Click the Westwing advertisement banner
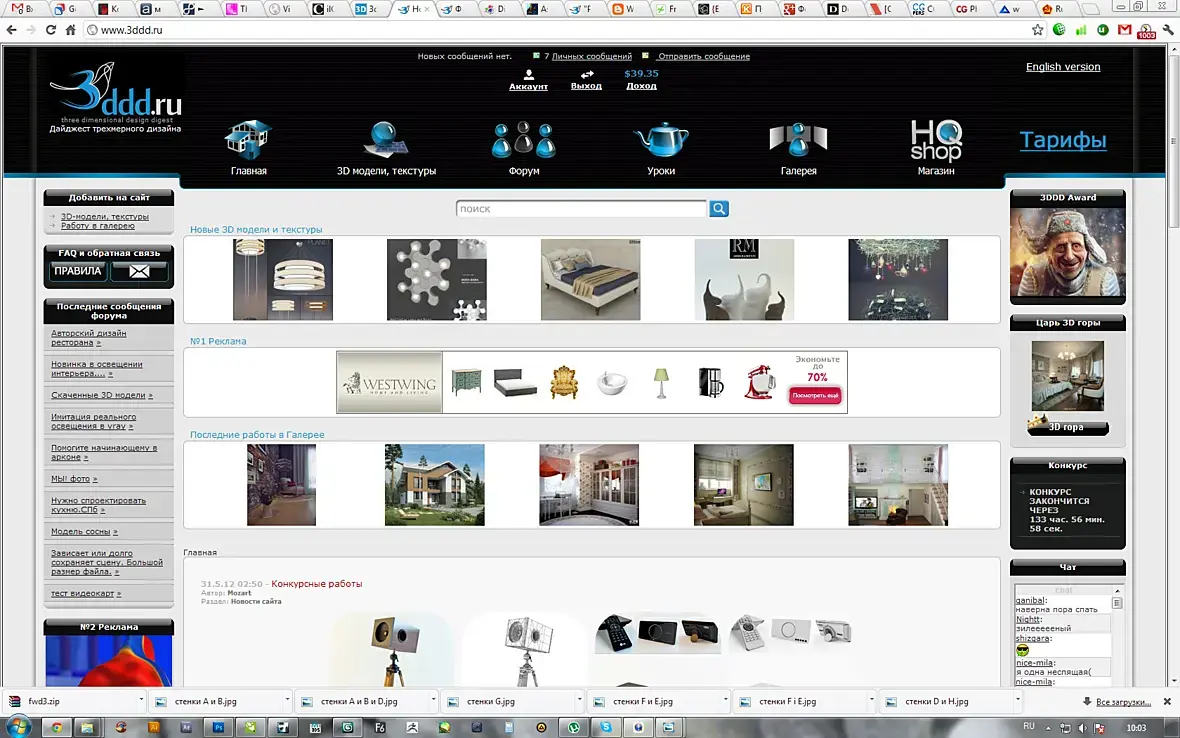1180x738 pixels. point(592,382)
